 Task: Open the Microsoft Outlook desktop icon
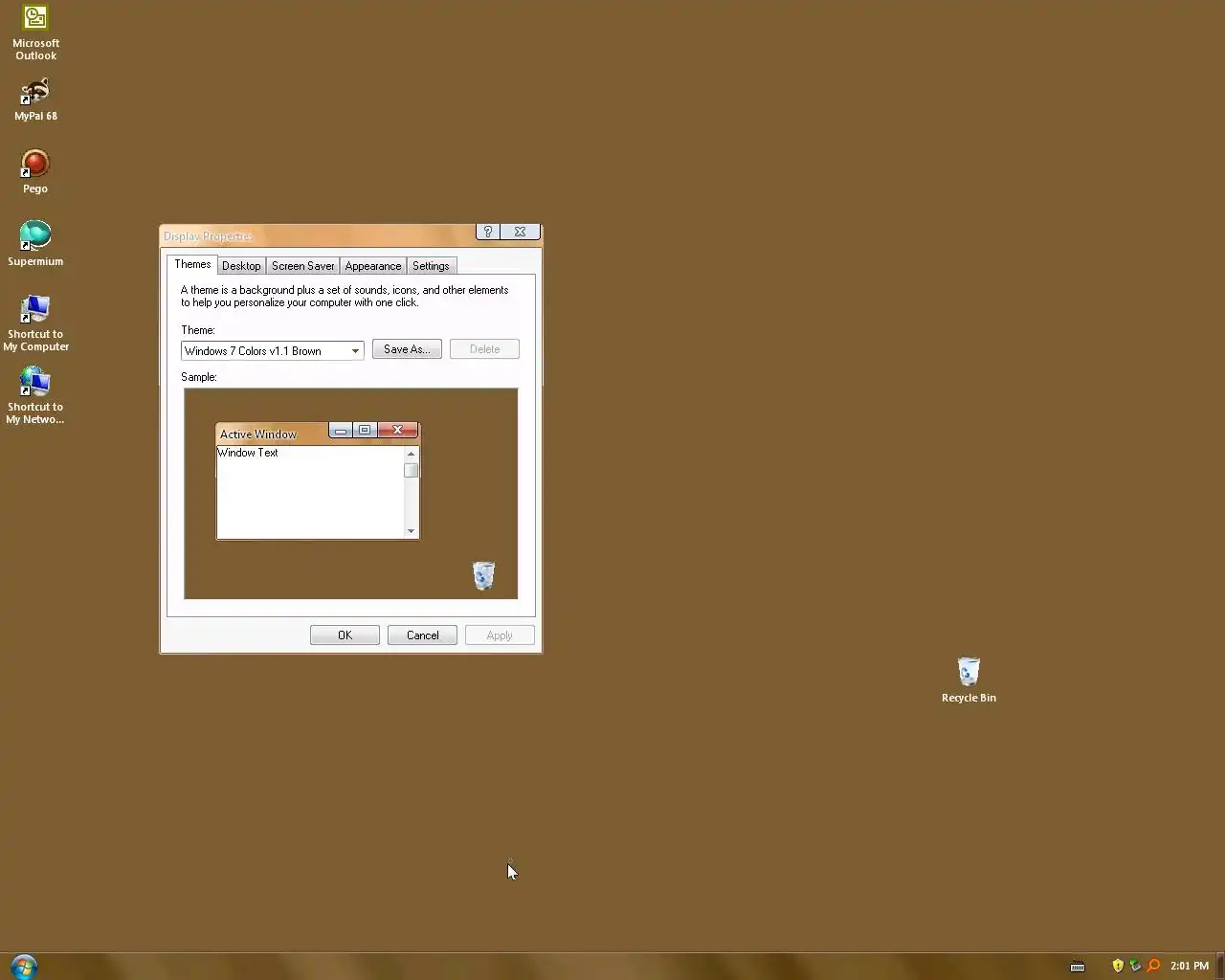[x=35, y=33]
